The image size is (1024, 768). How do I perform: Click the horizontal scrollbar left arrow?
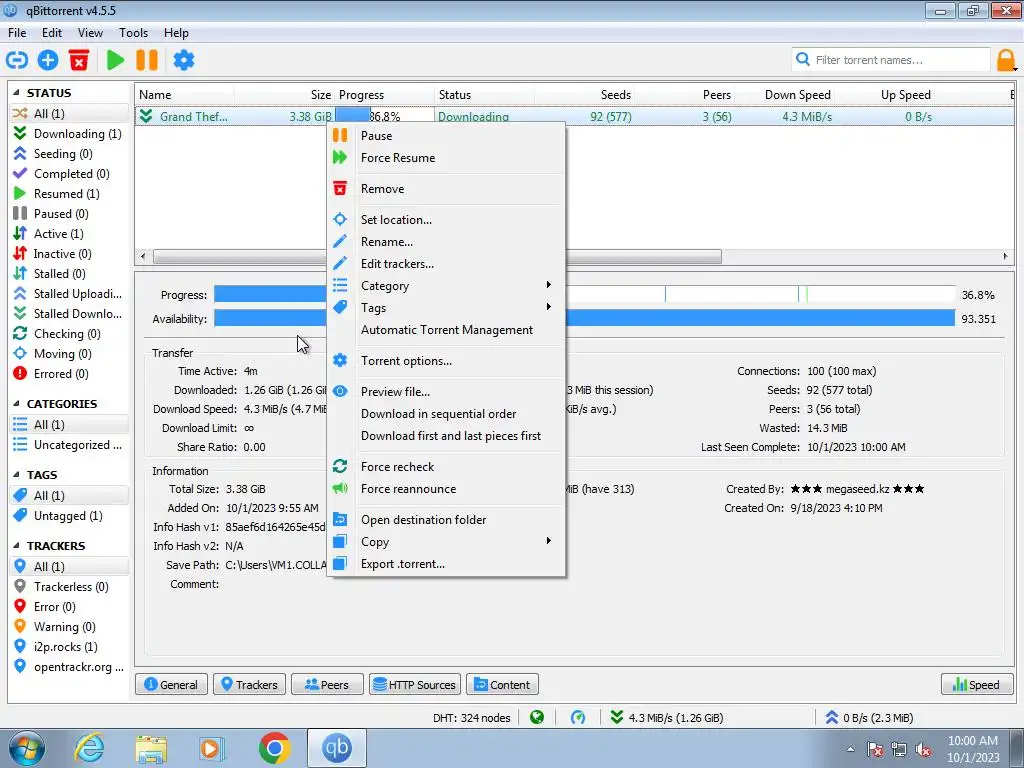click(x=143, y=257)
